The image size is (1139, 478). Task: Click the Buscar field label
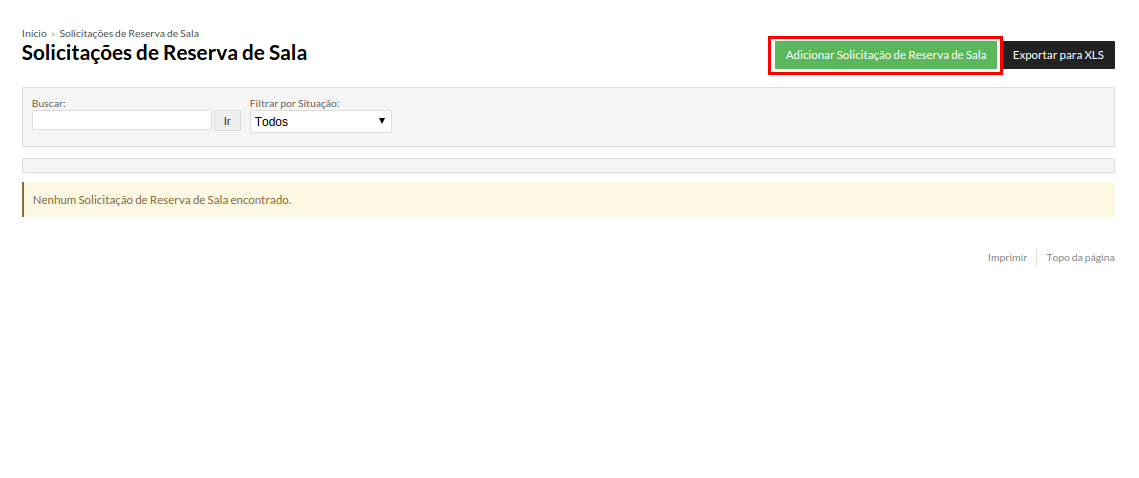click(49, 104)
